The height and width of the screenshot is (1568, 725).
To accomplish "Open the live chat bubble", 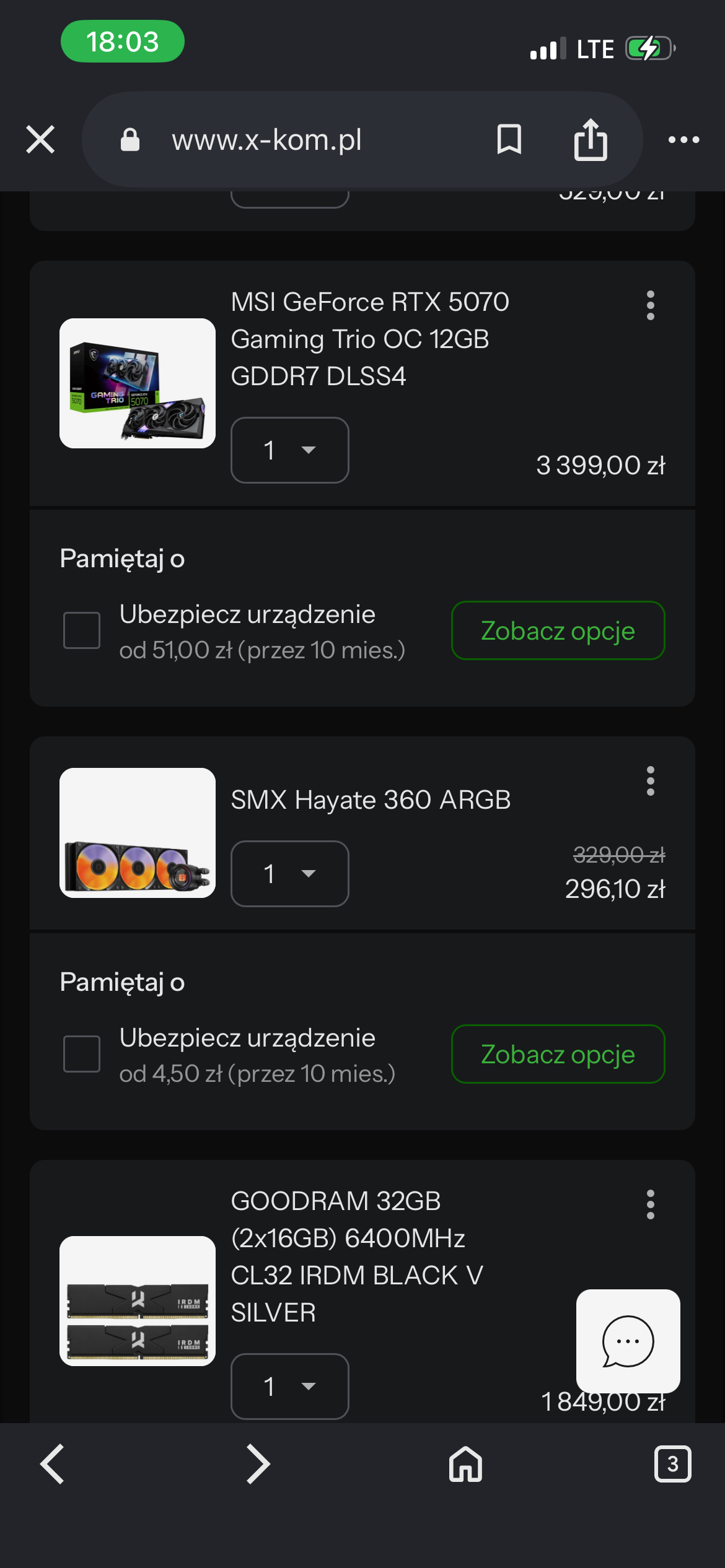I will [628, 1341].
